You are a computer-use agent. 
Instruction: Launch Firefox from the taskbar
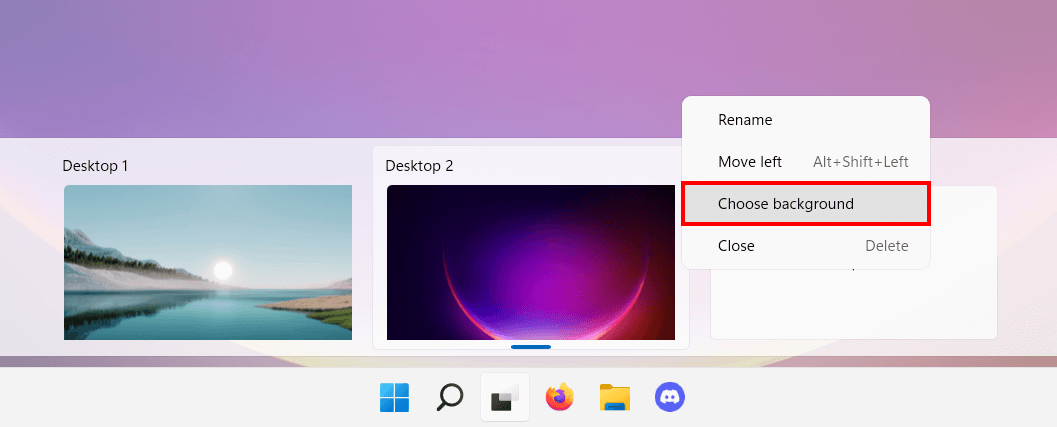pos(560,398)
